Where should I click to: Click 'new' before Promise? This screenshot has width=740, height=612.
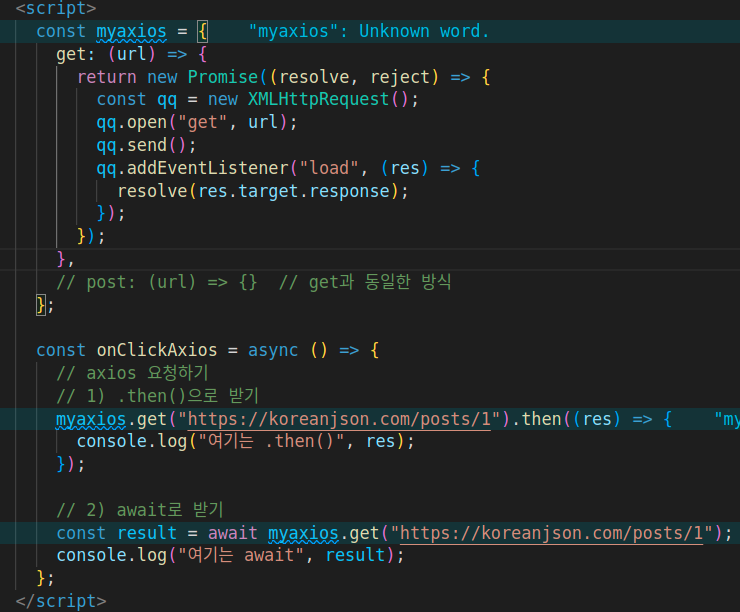(162, 77)
